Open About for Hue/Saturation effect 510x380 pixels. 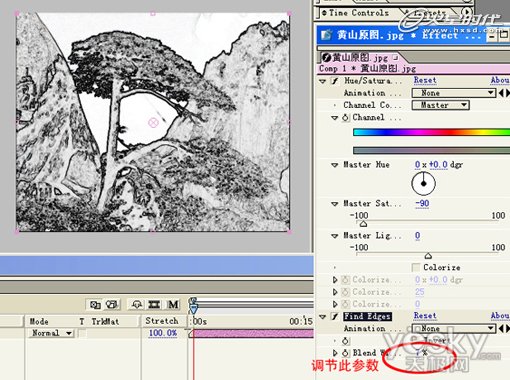(x=500, y=80)
